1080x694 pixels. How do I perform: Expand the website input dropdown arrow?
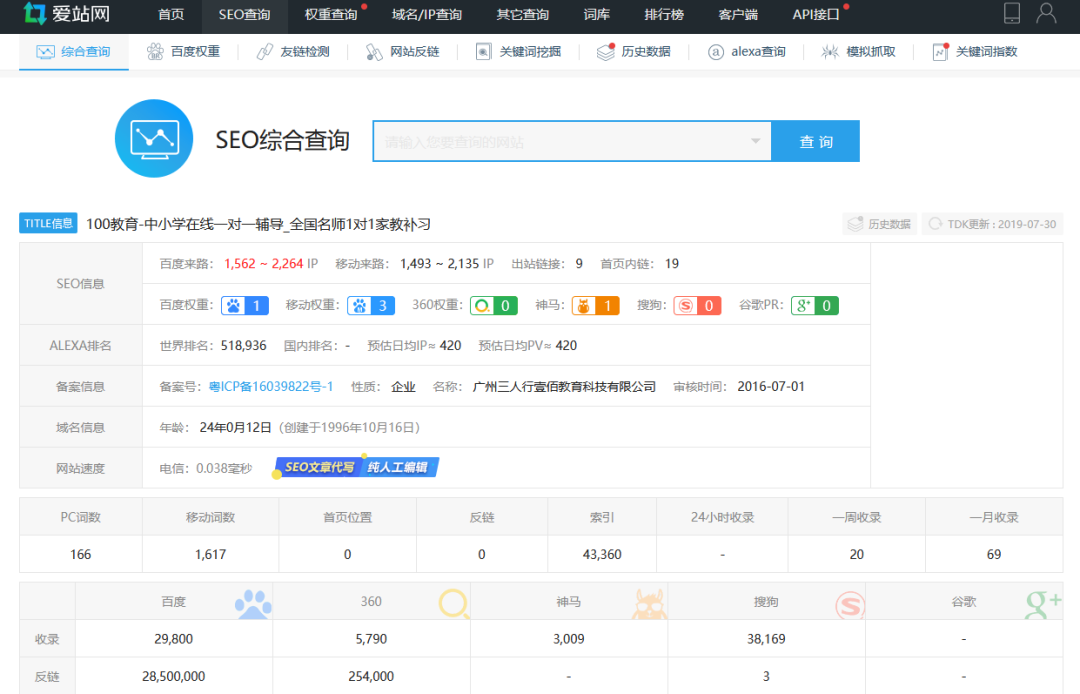(x=756, y=141)
